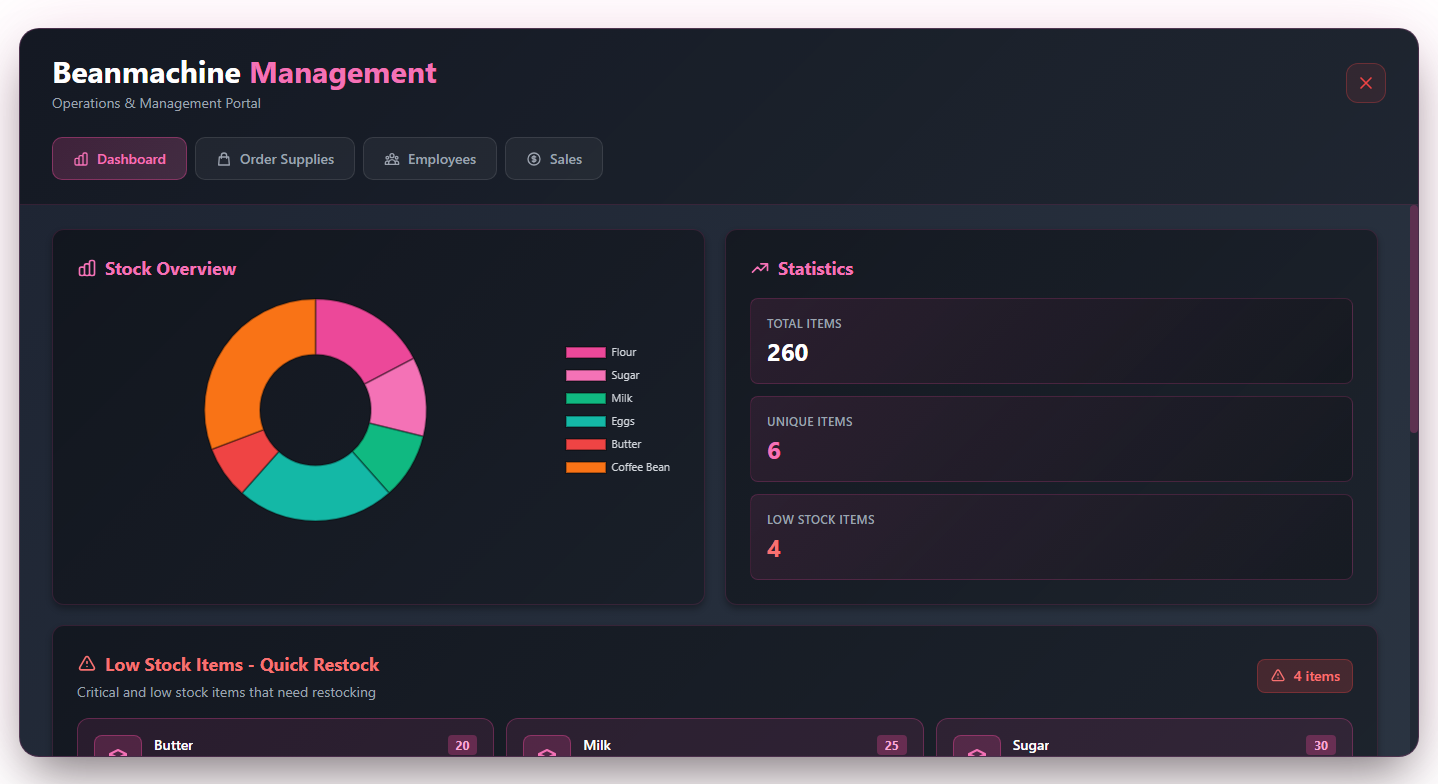Screen dimensions: 1438x784
Task: Click the Stock Overview bar chart icon
Action: [87, 268]
